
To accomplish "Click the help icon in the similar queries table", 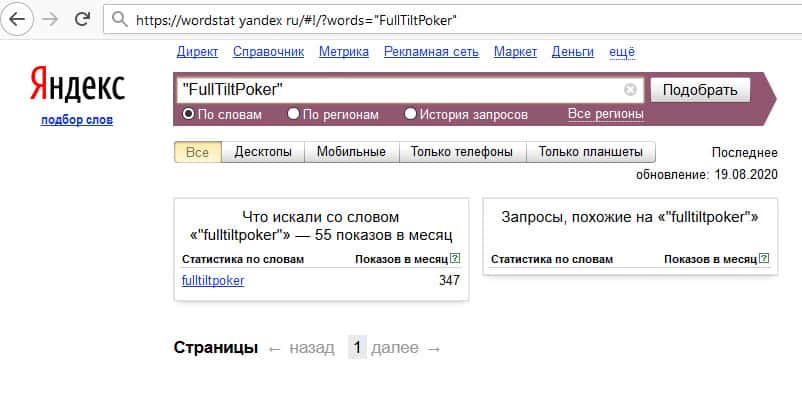I will tap(764, 259).
